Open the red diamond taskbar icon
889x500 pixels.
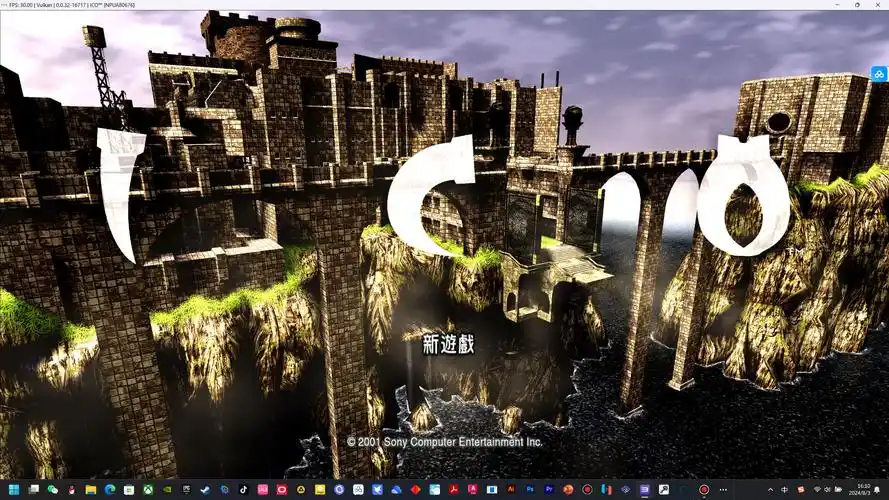click(x=416, y=489)
